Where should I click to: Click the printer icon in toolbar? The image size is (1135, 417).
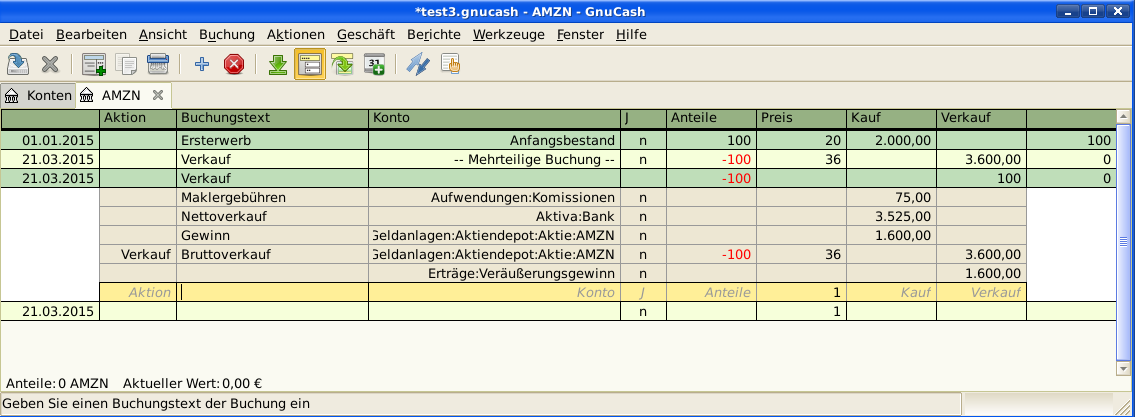[158, 65]
